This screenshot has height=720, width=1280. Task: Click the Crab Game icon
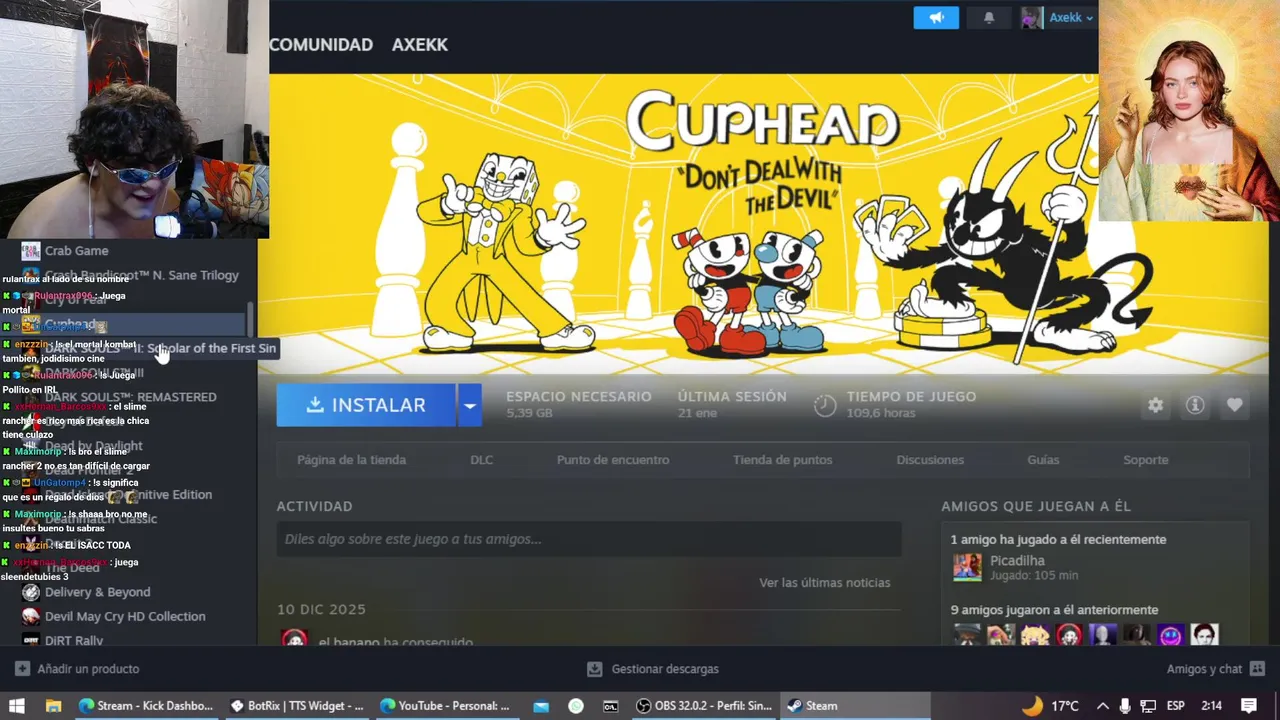(31, 251)
